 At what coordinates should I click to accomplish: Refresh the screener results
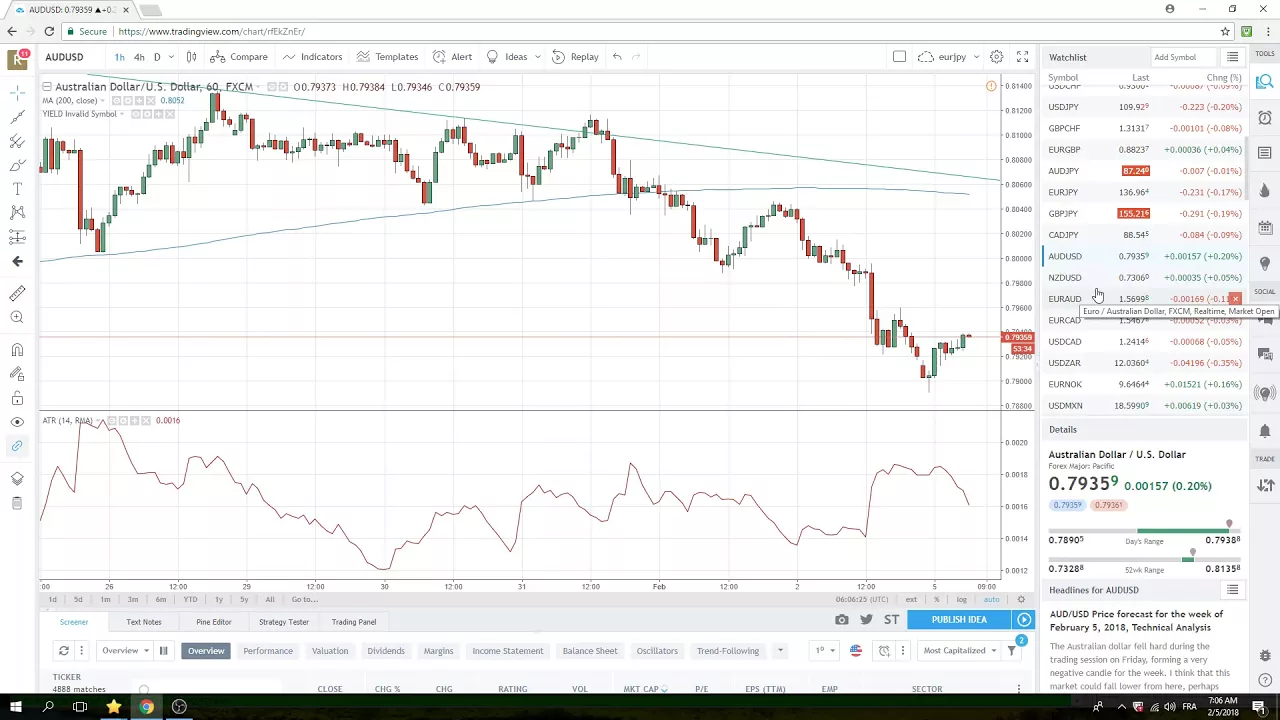coord(63,651)
